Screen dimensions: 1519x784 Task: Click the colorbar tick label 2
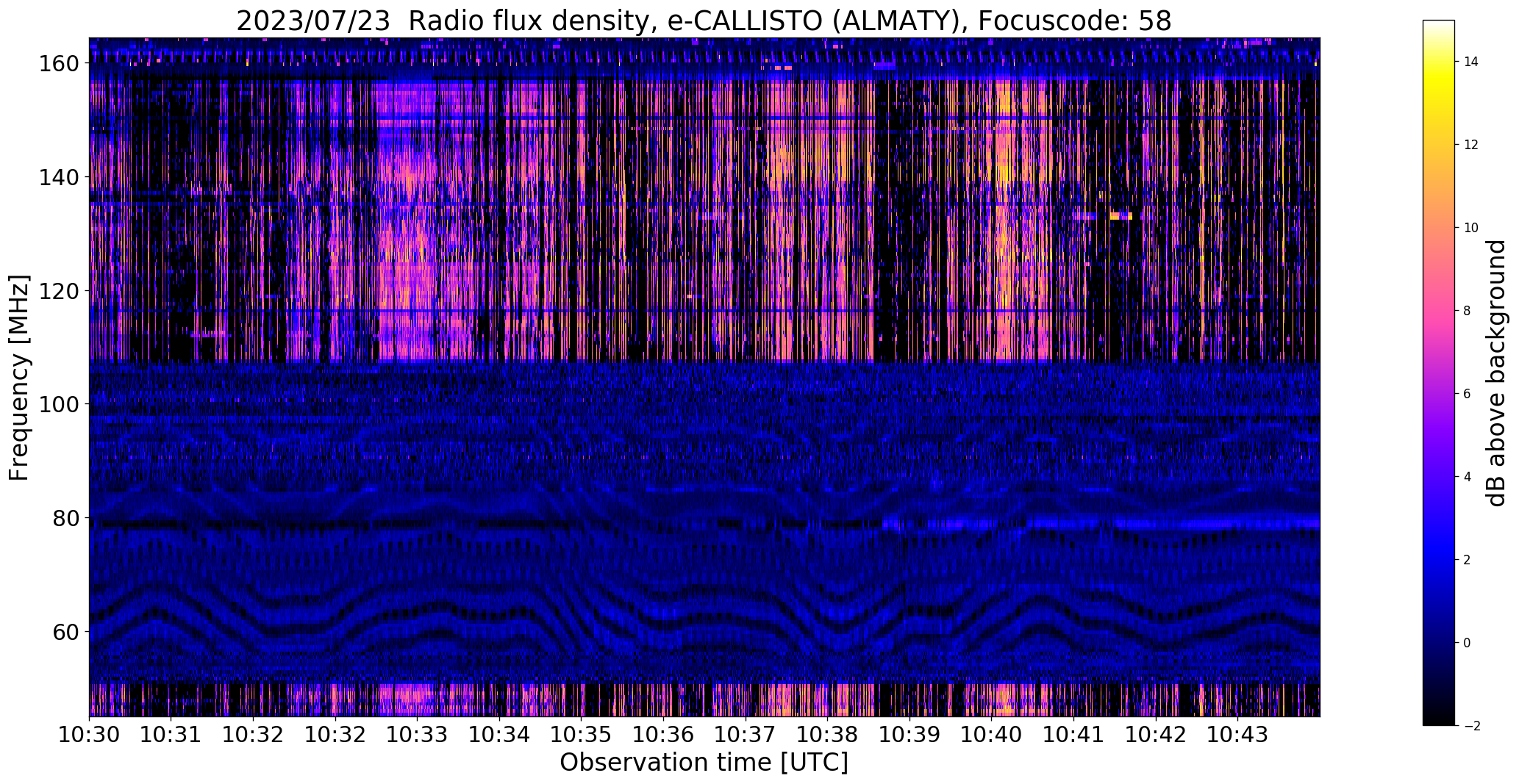click(1468, 560)
